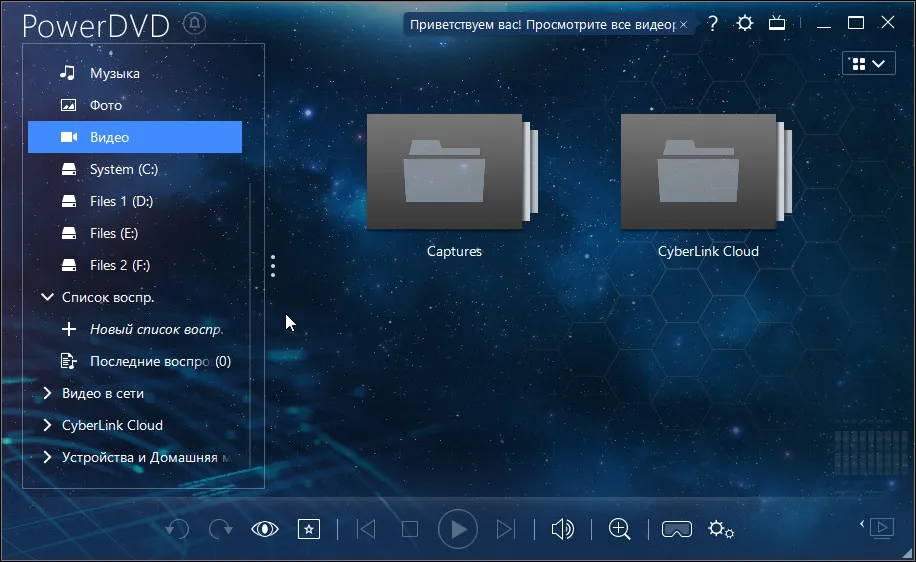Open Files (E:) drive
The height and width of the screenshot is (562, 916).
(x=135, y=234)
